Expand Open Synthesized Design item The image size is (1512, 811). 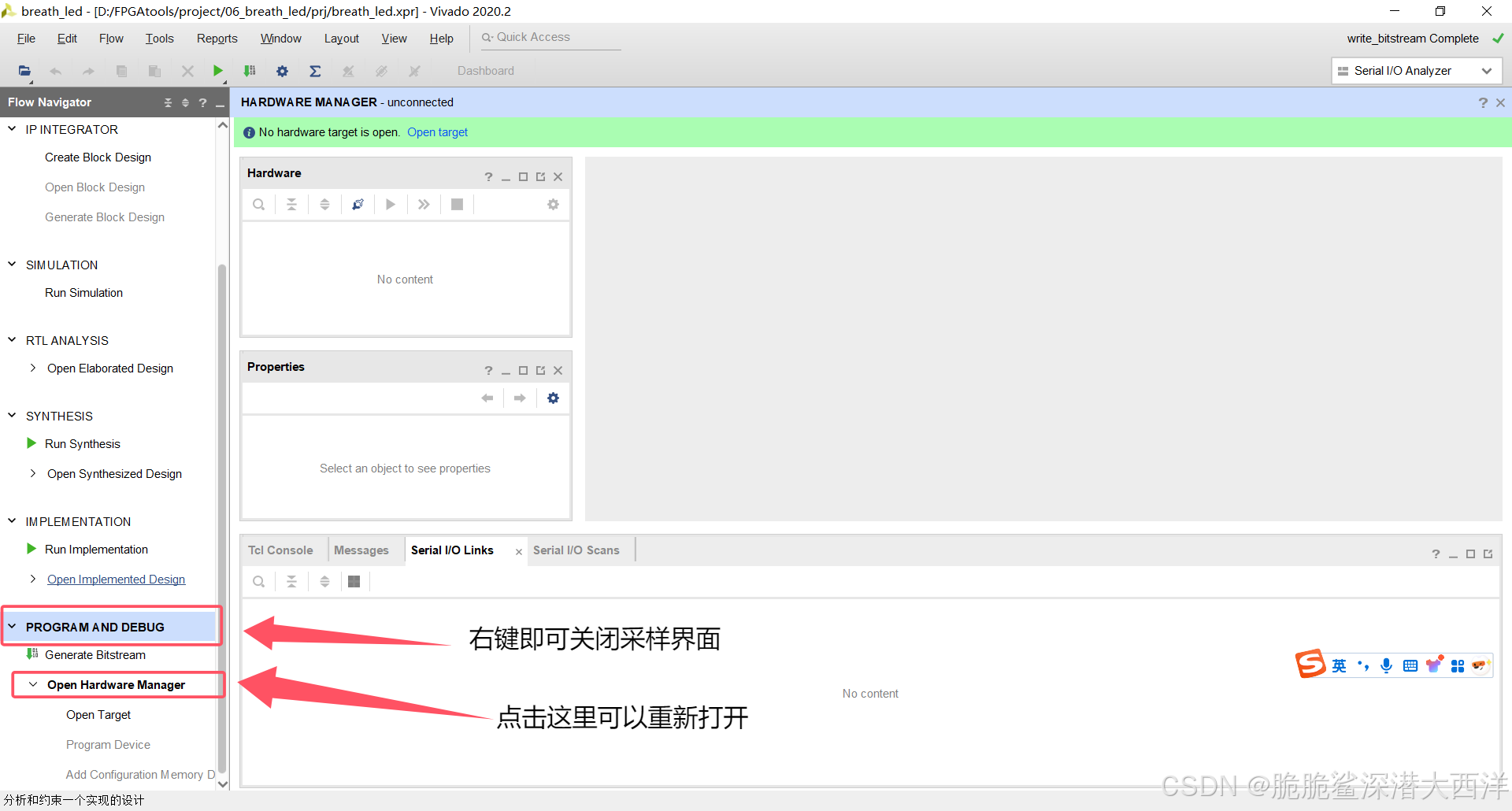pos(33,473)
